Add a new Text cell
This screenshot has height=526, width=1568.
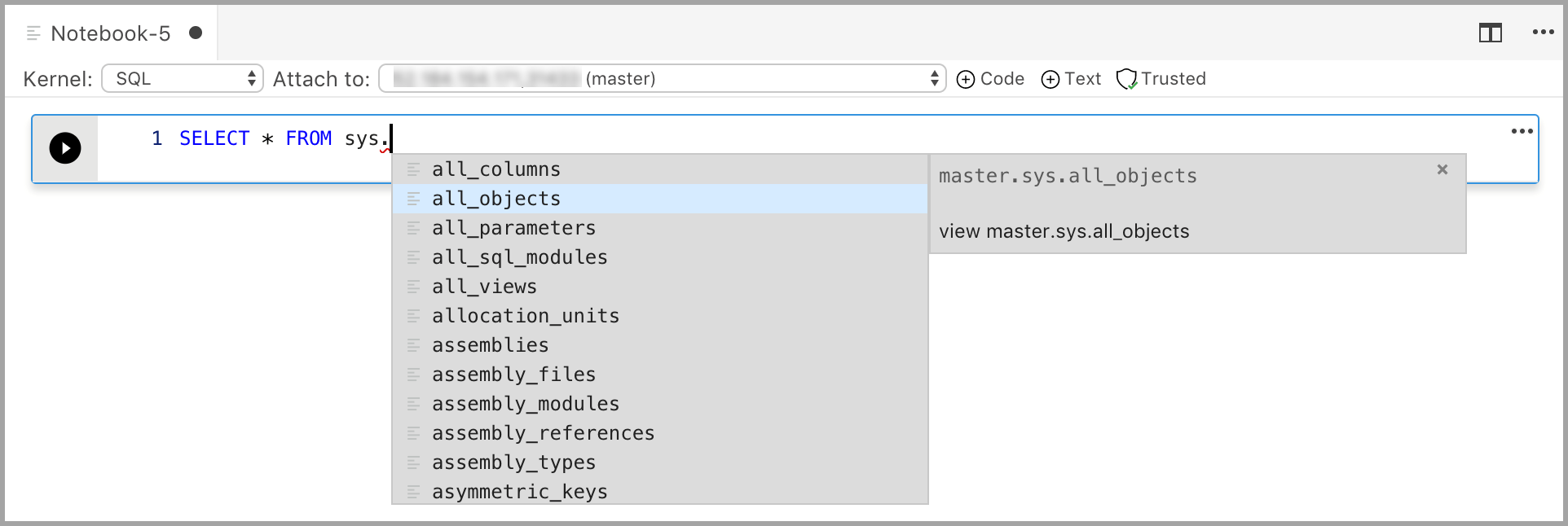click(1071, 79)
